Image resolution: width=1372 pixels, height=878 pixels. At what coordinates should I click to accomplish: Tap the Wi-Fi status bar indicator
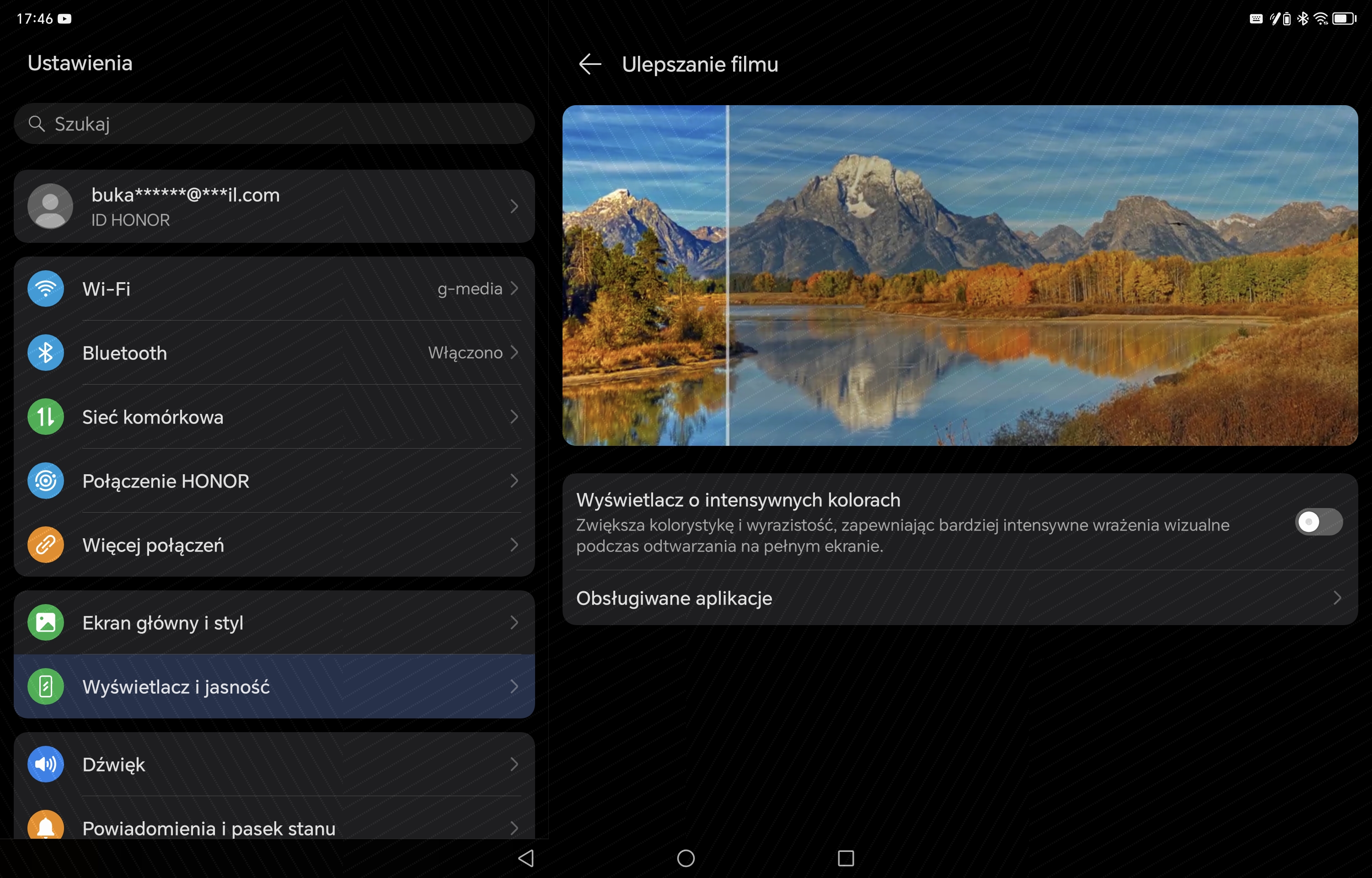(1321, 19)
